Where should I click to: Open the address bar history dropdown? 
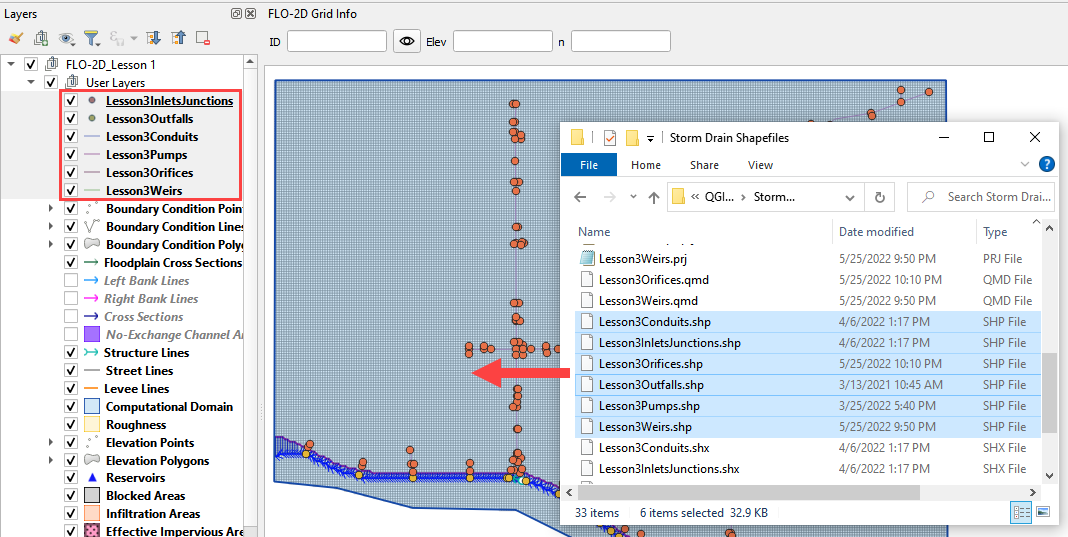point(850,197)
